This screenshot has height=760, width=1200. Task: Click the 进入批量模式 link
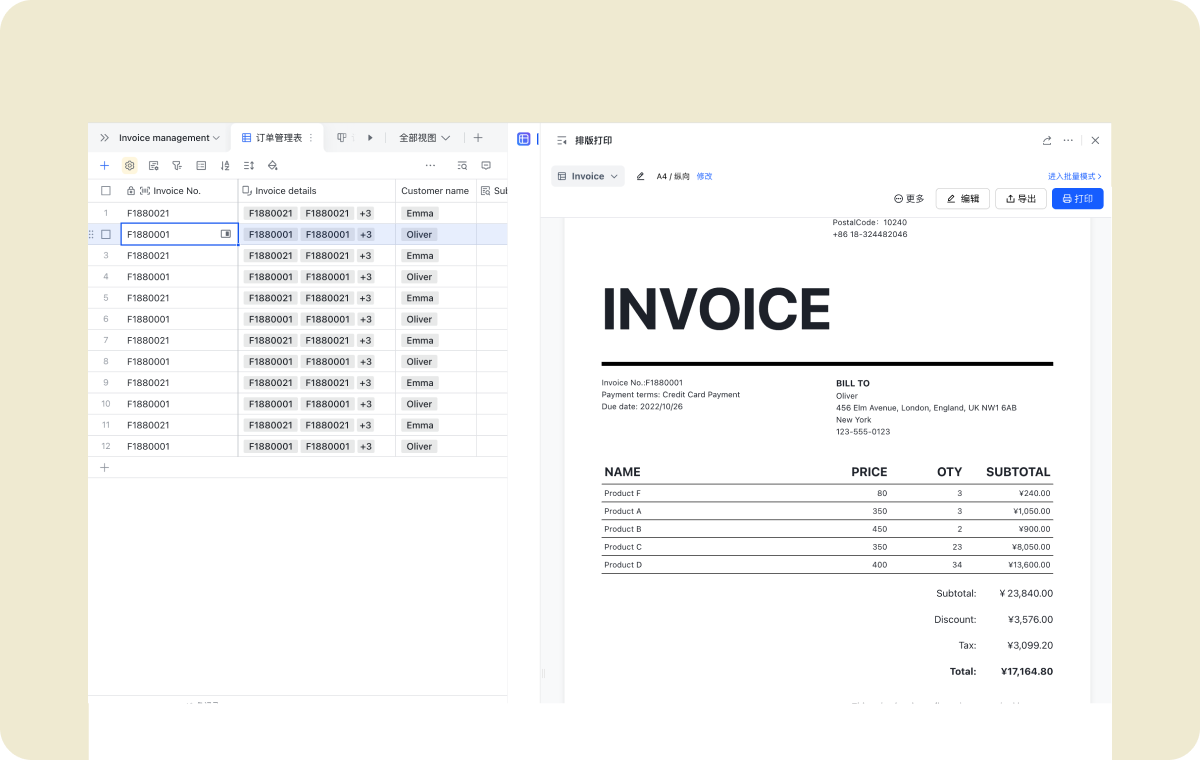[x=1075, y=176]
